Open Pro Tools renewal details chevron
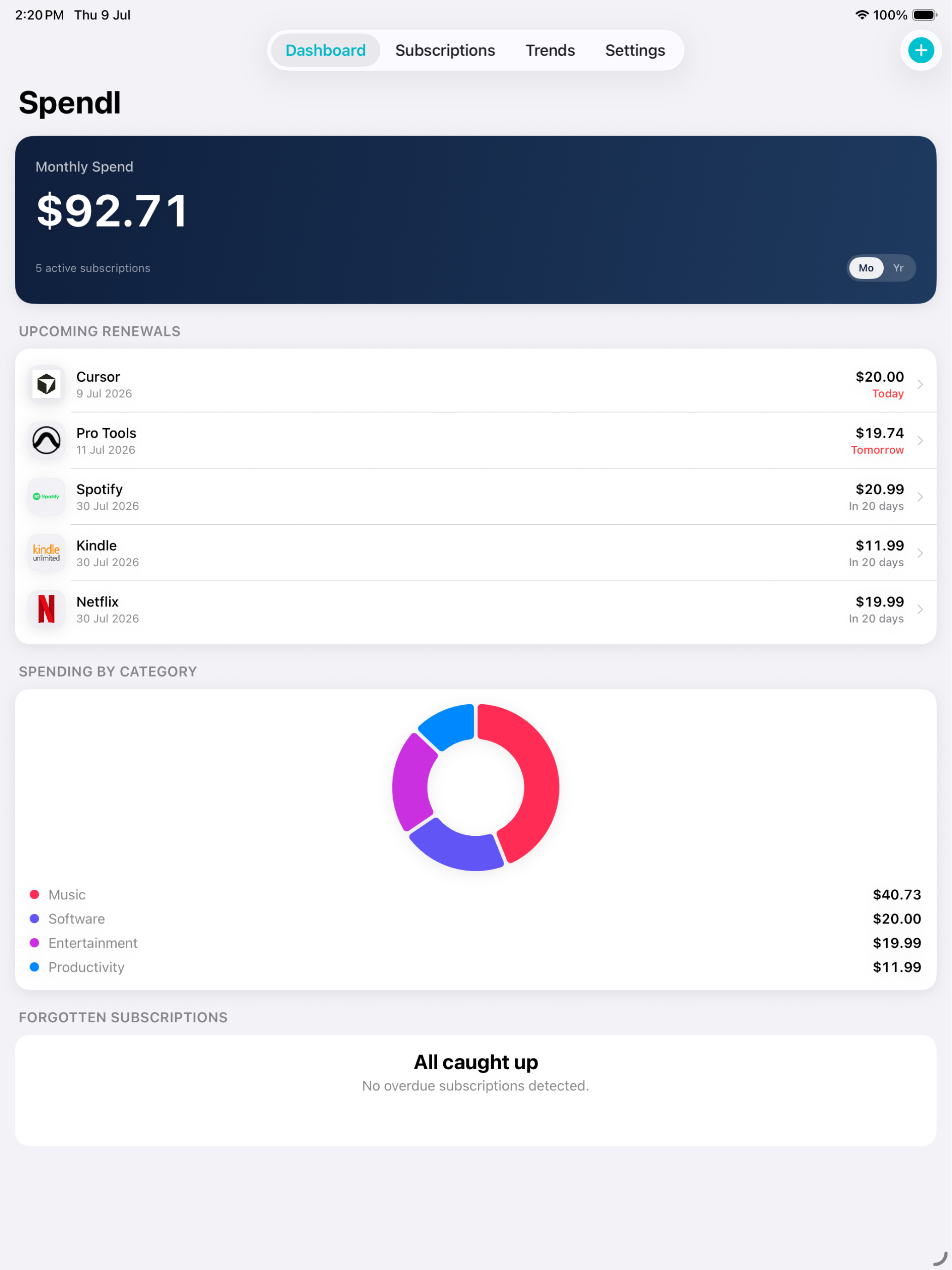952x1270 pixels. (x=920, y=440)
